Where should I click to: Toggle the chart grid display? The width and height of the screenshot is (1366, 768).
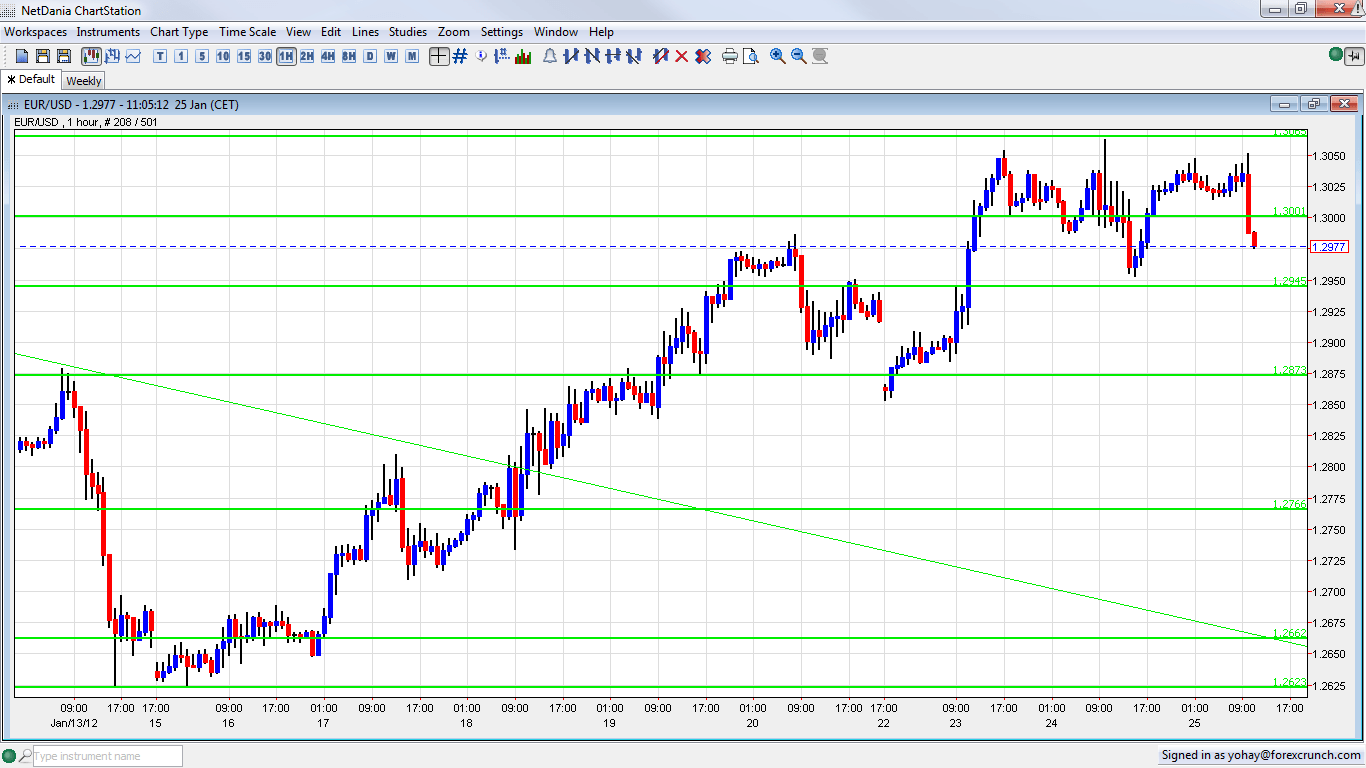pyautogui.click(x=460, y=56)
